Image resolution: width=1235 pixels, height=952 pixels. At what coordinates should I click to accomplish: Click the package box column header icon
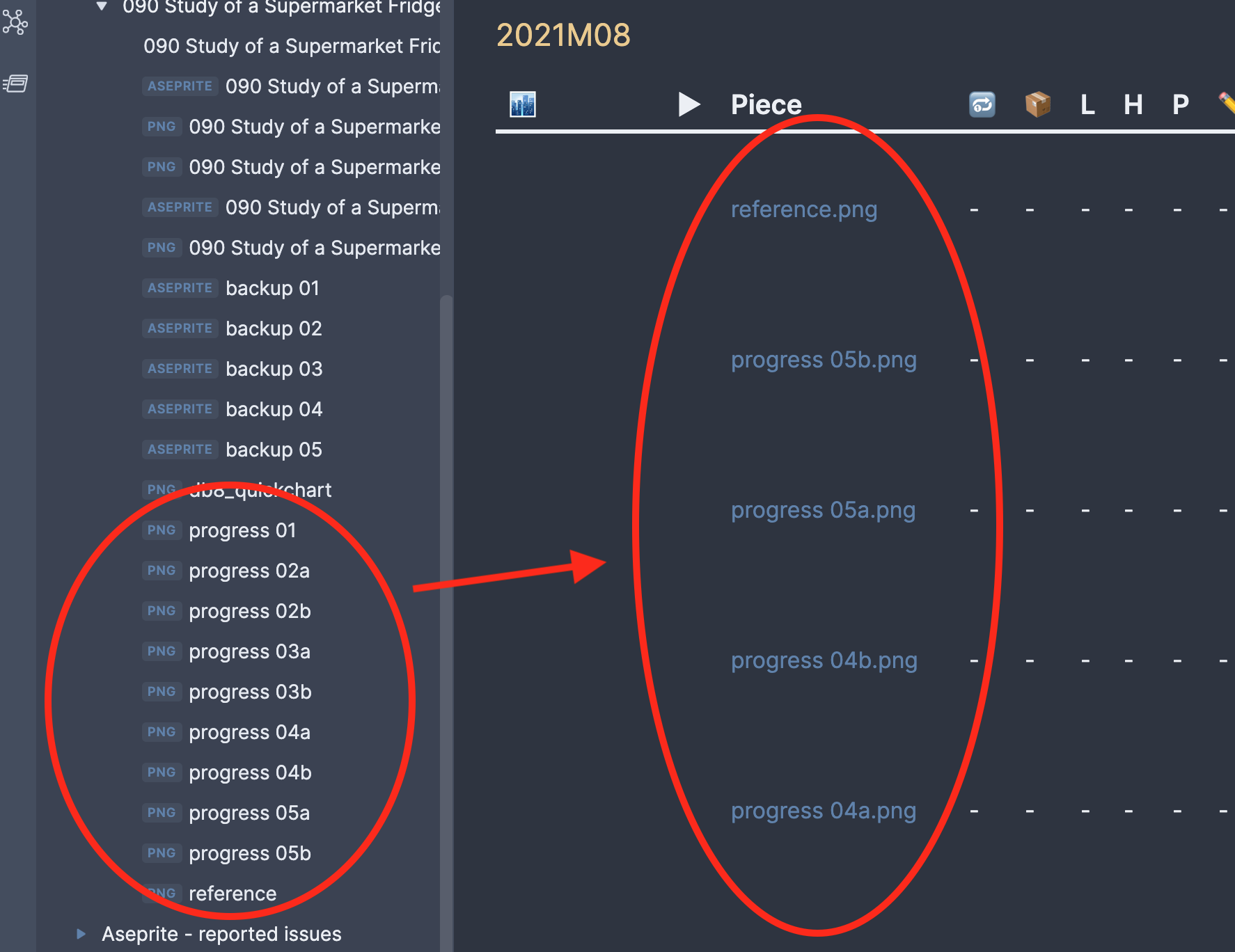click(1037, 104)
